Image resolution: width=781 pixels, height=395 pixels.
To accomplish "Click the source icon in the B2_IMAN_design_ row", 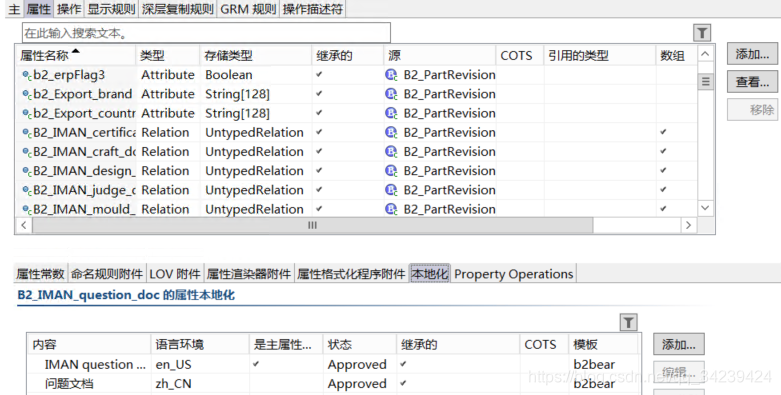I will (391, 170).
